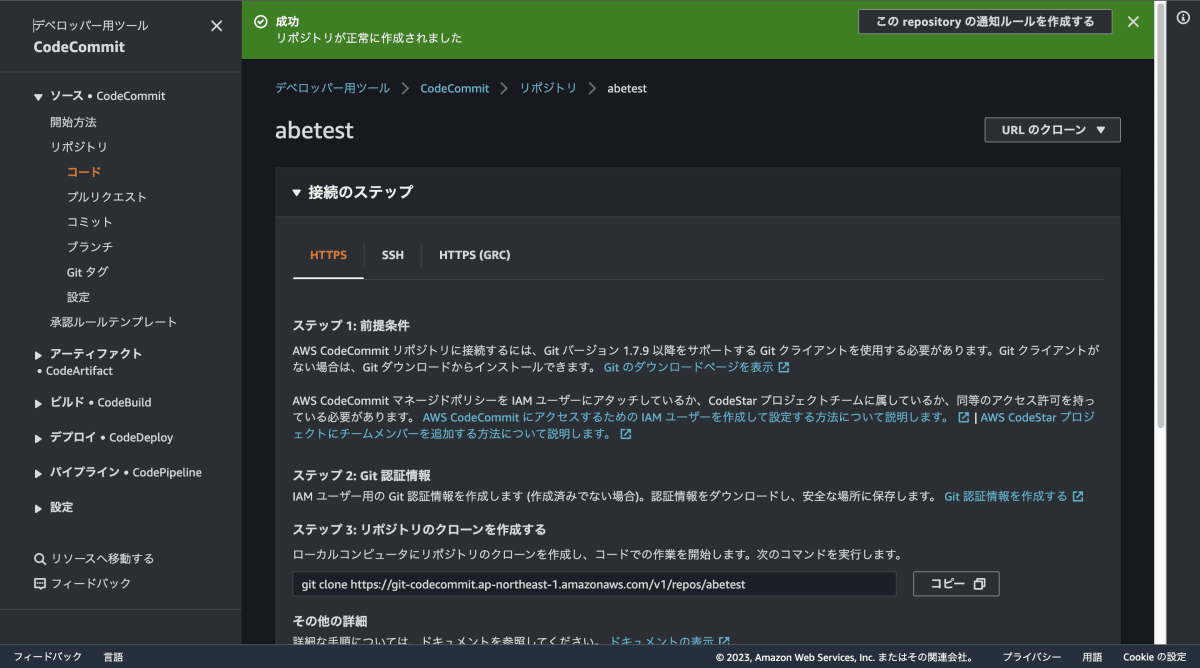This screenshot has width=1200, height=668.
Task: Open 承認ルールテンプレート in the sidebar
Action: pyautogui.click(x=113, y=322)
